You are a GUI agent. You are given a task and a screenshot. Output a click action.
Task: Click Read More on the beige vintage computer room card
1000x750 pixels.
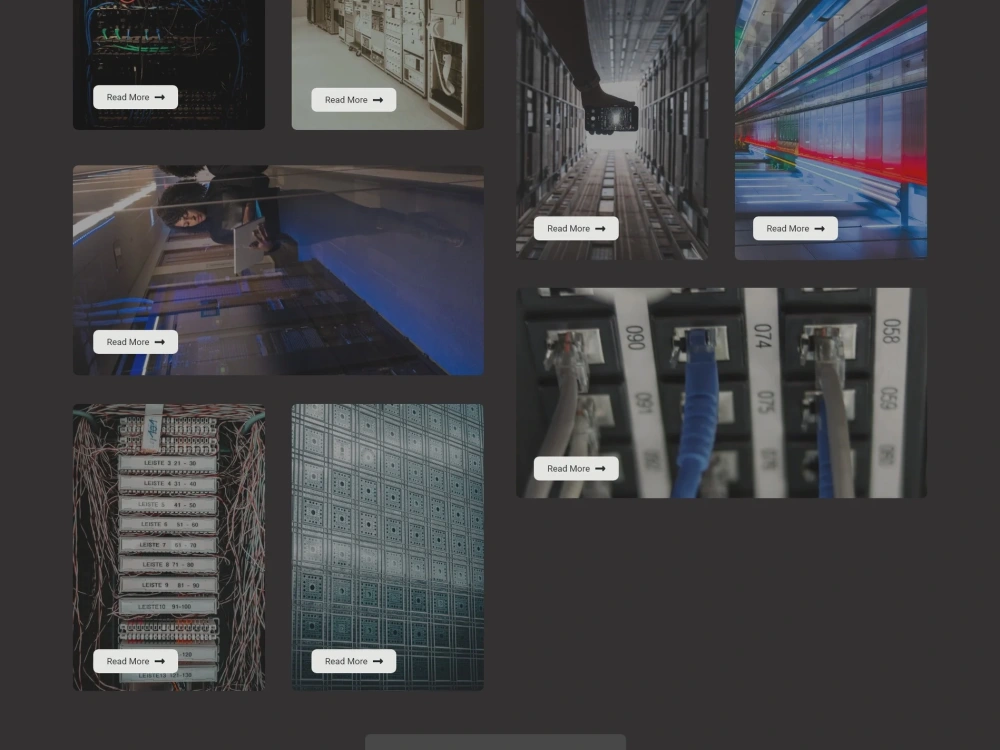[353, 99]
